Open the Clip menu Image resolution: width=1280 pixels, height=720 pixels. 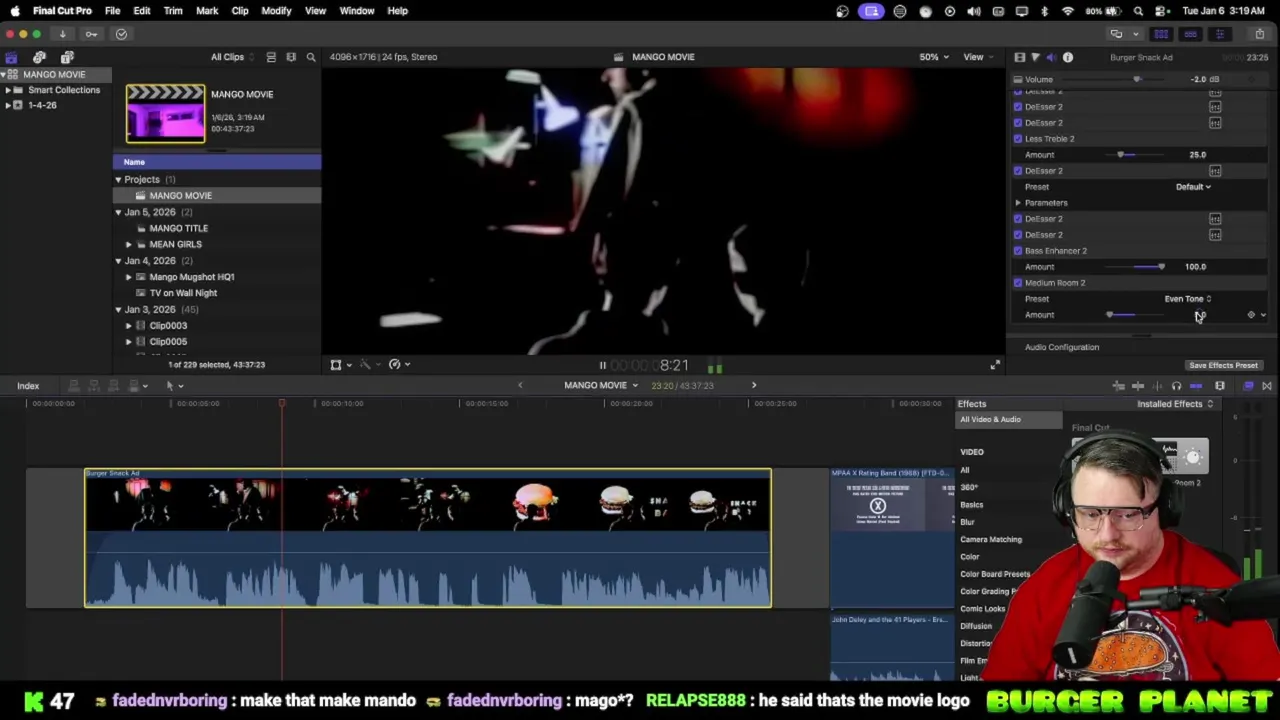tap(240, 11)
